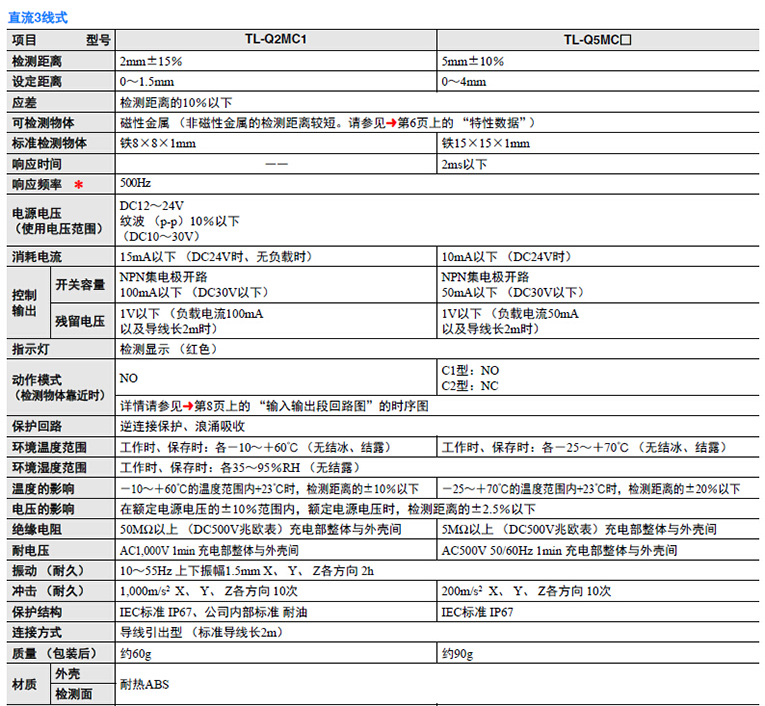The width and height of the screenshot is (765, 706).
Task: Select the 检测距离 row label
Action: tap(37, 61)
